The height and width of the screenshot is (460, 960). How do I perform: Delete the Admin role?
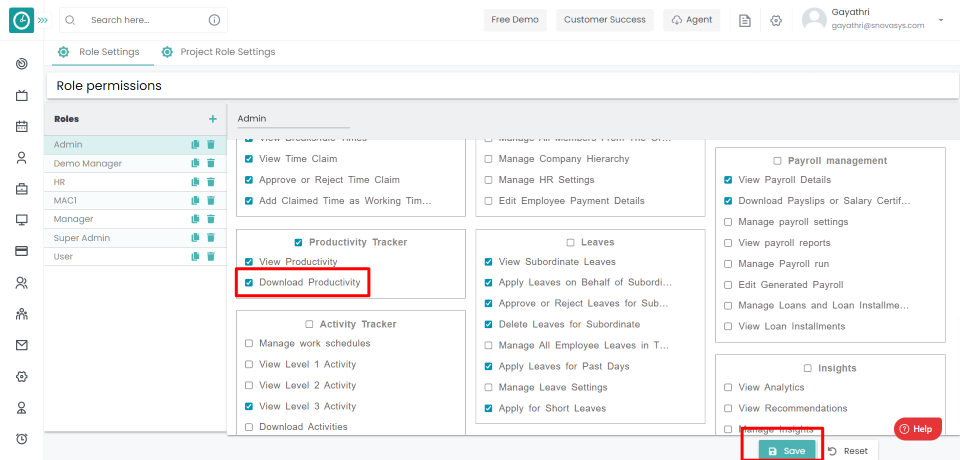(x=211, y=145)
